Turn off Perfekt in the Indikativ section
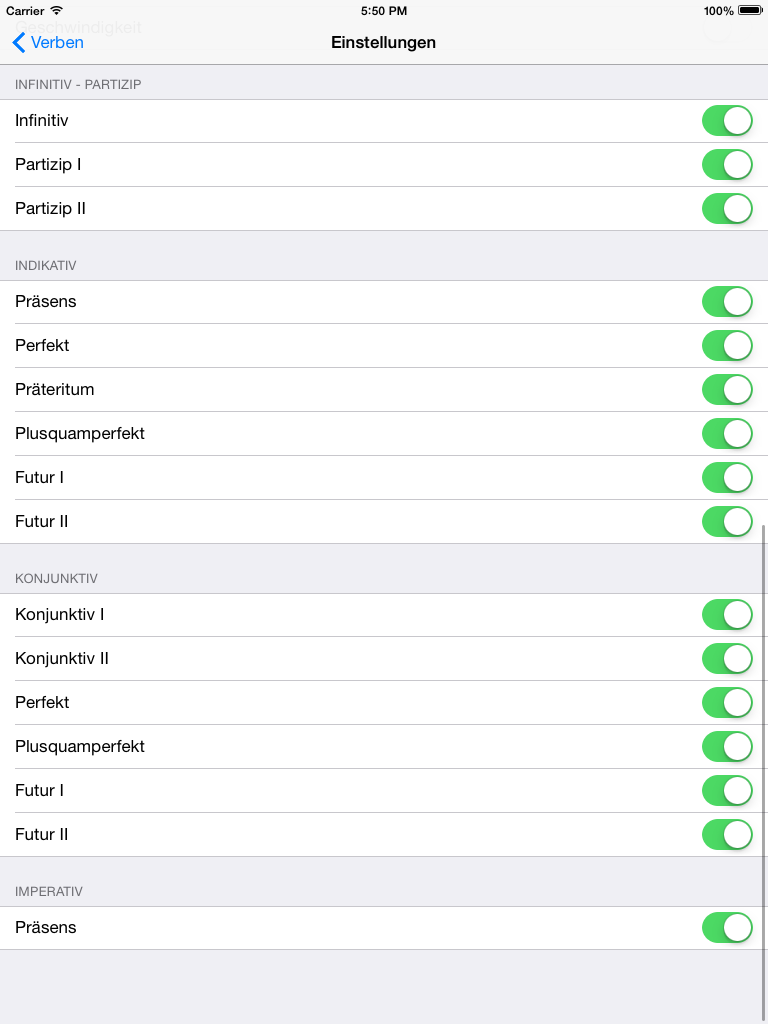Screen dimensions: 768x1024 pos(727,345)
